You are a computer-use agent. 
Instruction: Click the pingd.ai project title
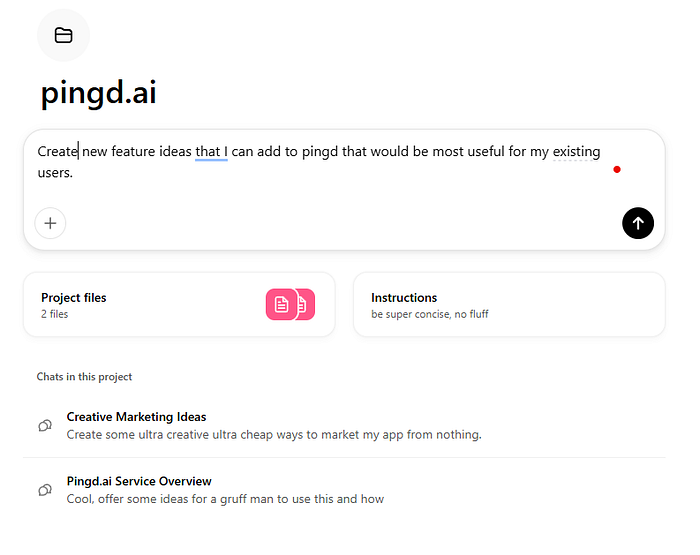point(99,93)
